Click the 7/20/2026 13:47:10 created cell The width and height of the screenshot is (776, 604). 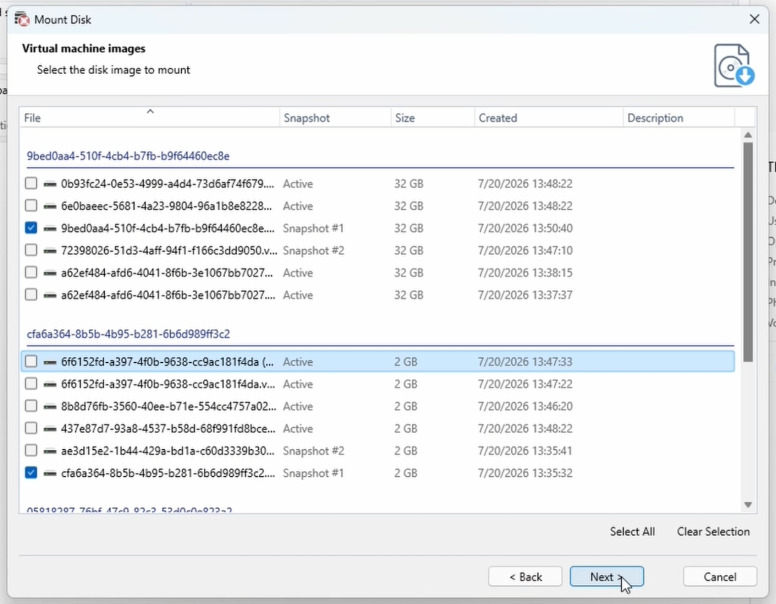[525, 251]
